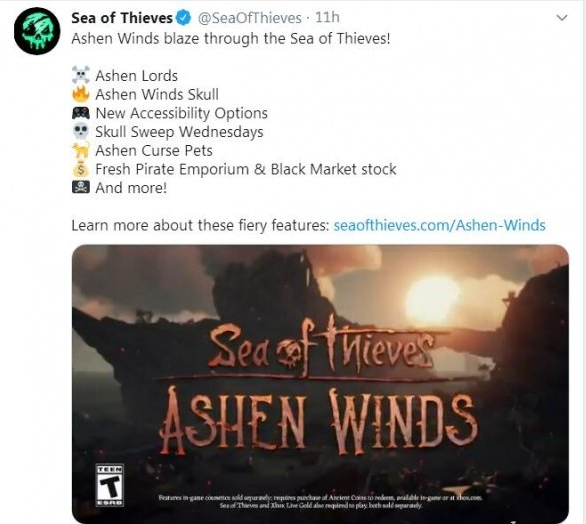Click the 11h tweet timestamp

[327, 18]
